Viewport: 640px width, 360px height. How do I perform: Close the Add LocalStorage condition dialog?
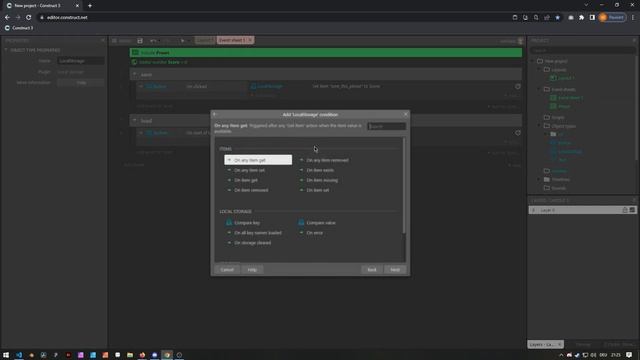pyautogui.click(x=405, y=114)
